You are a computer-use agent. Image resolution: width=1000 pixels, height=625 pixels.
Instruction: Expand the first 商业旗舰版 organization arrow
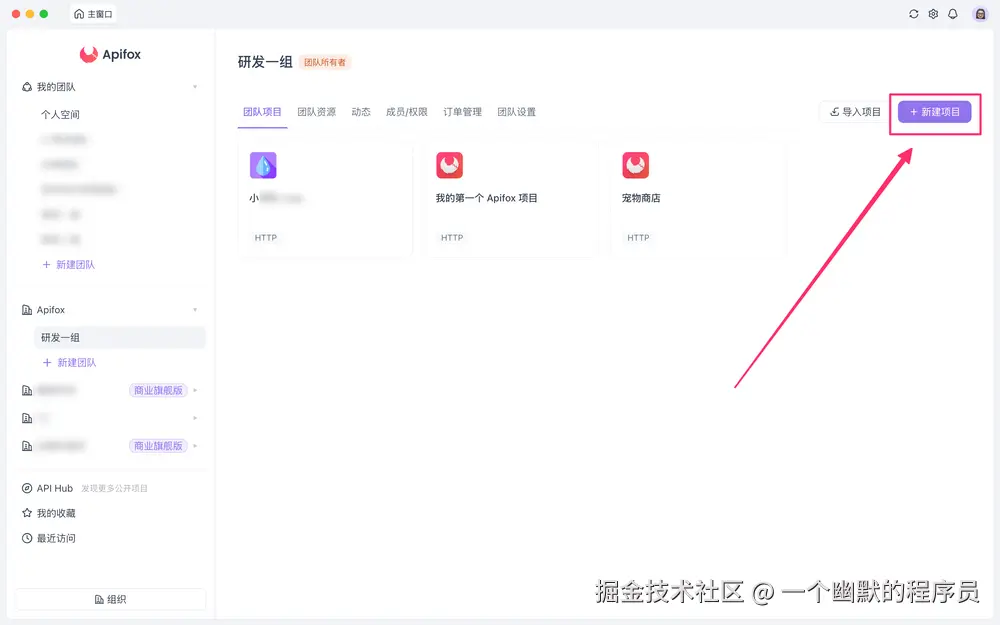(195, 390)
